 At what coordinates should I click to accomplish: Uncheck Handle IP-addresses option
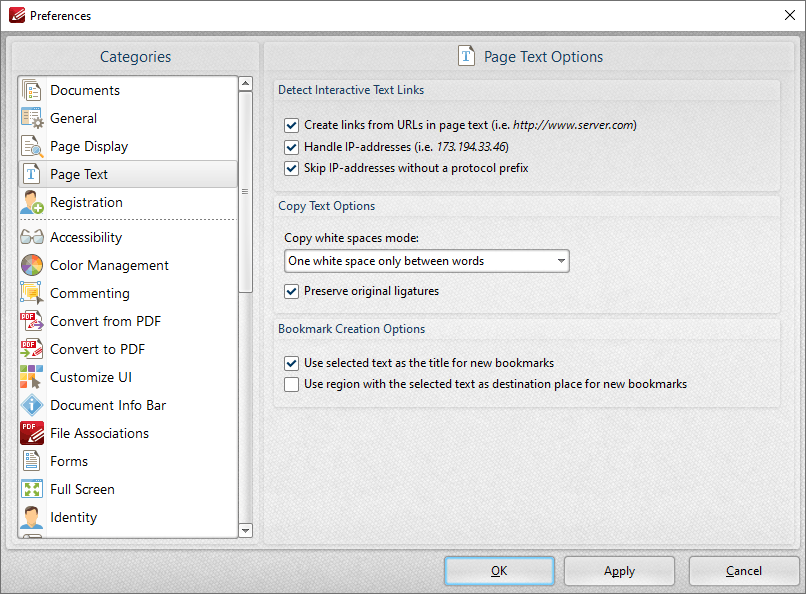click(x=291, y=146)
